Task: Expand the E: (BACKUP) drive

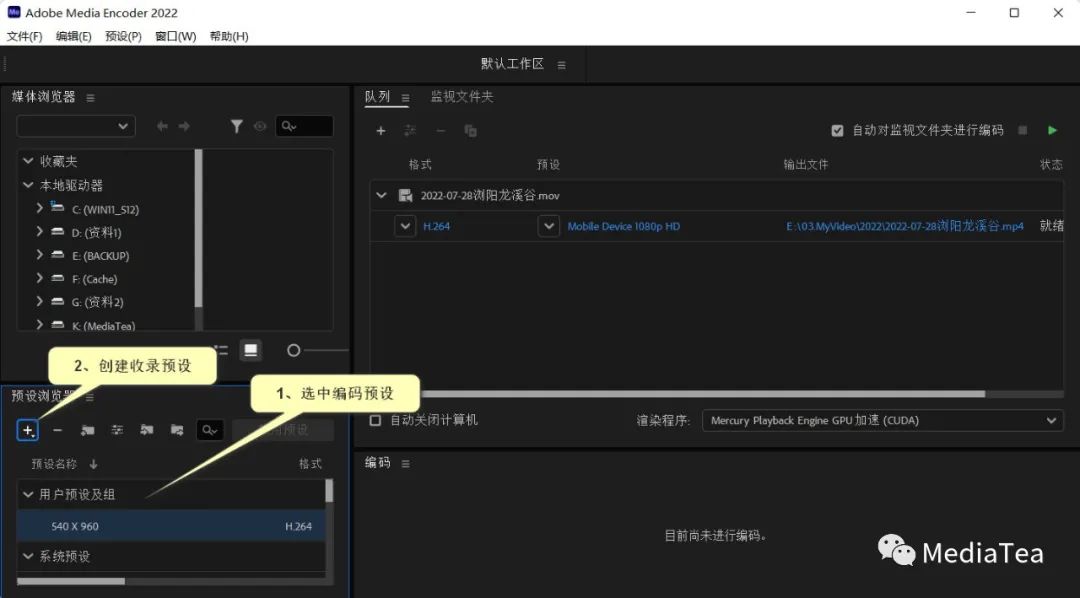Action: click(x=39, y=255)
